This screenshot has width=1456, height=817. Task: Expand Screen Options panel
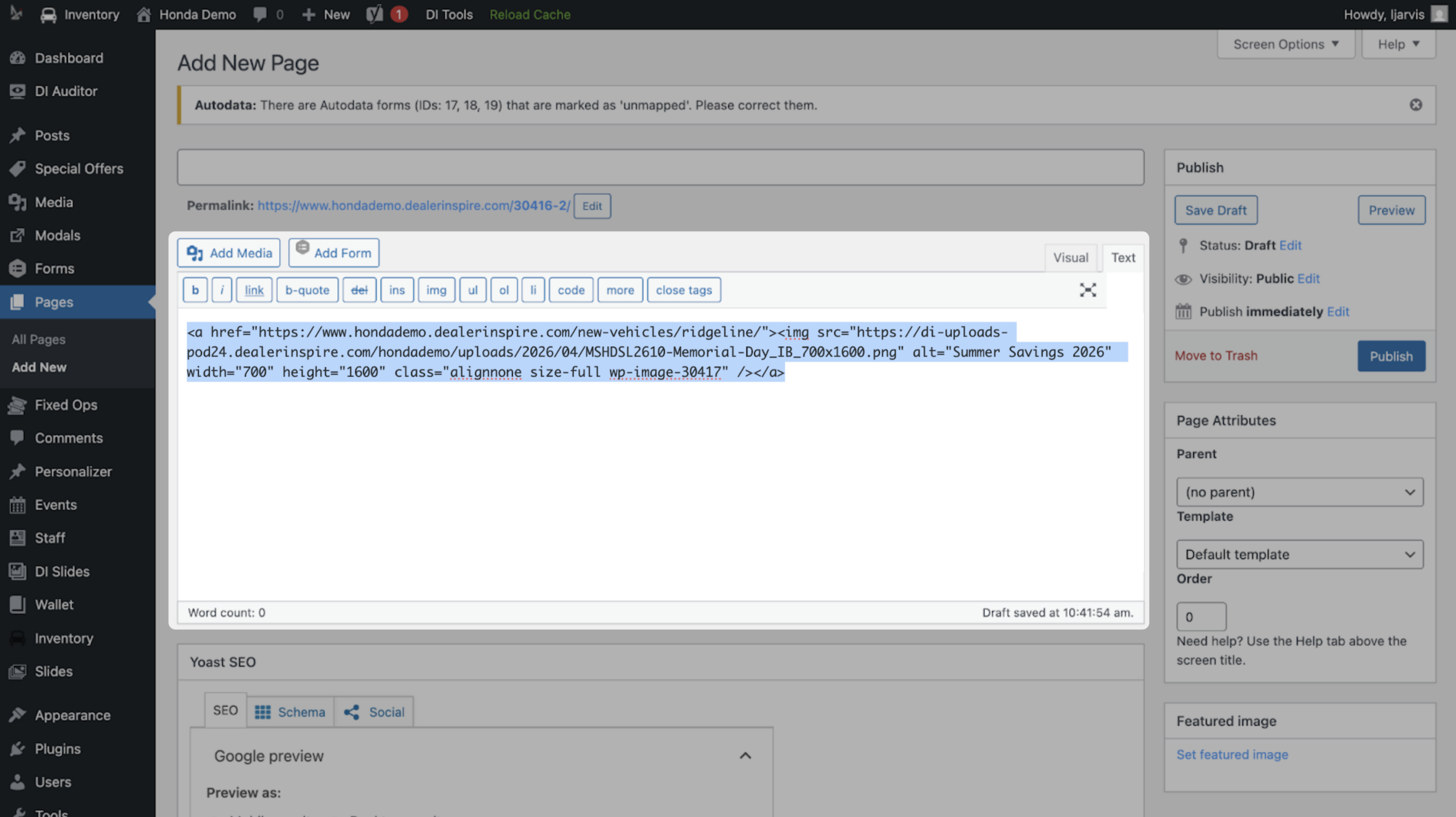(x=1286, y=44)
